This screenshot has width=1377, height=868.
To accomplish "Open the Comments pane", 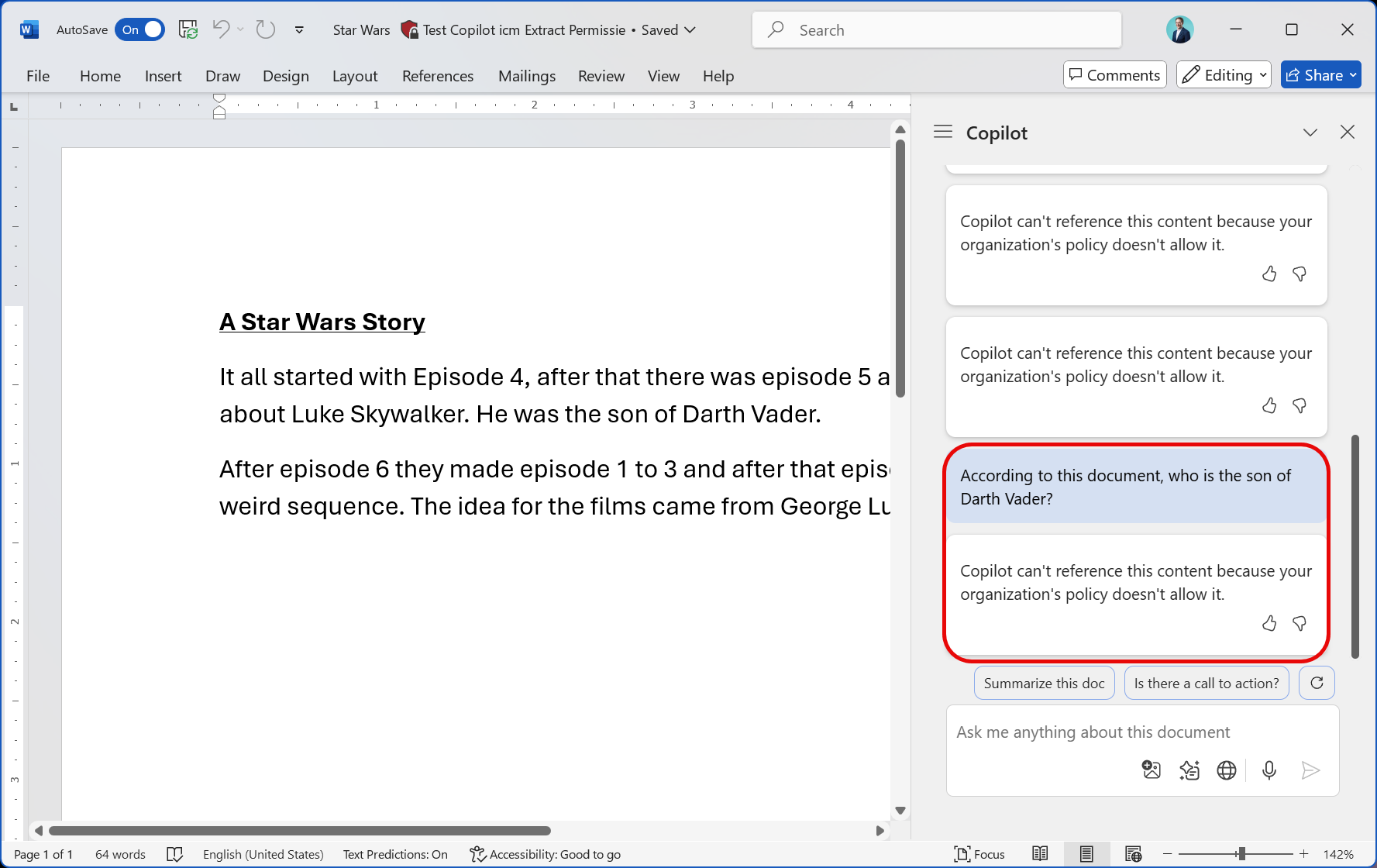I will coord(1114,75).
